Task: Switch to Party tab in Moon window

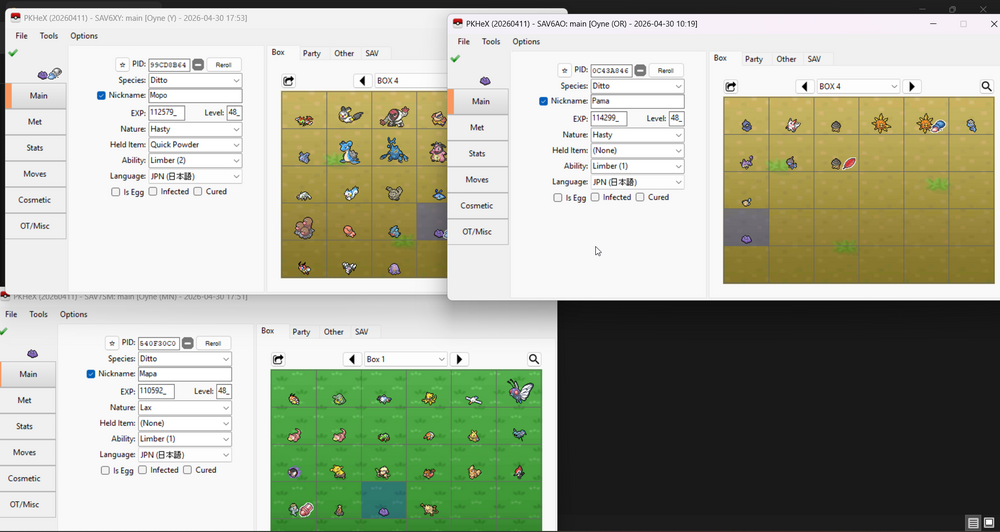Action: (x=302, y=332)
